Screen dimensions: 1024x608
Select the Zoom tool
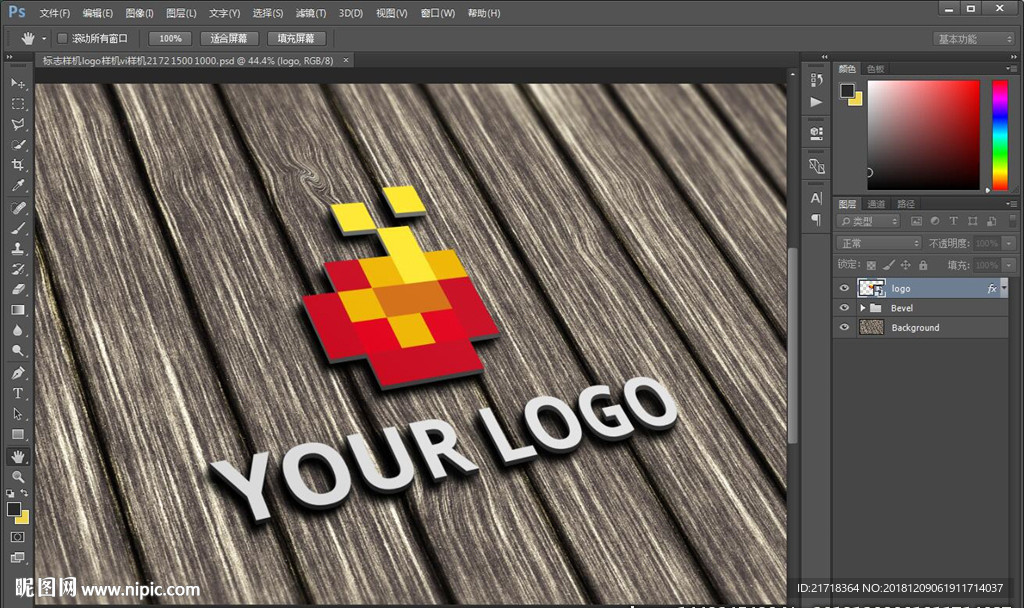18,477
